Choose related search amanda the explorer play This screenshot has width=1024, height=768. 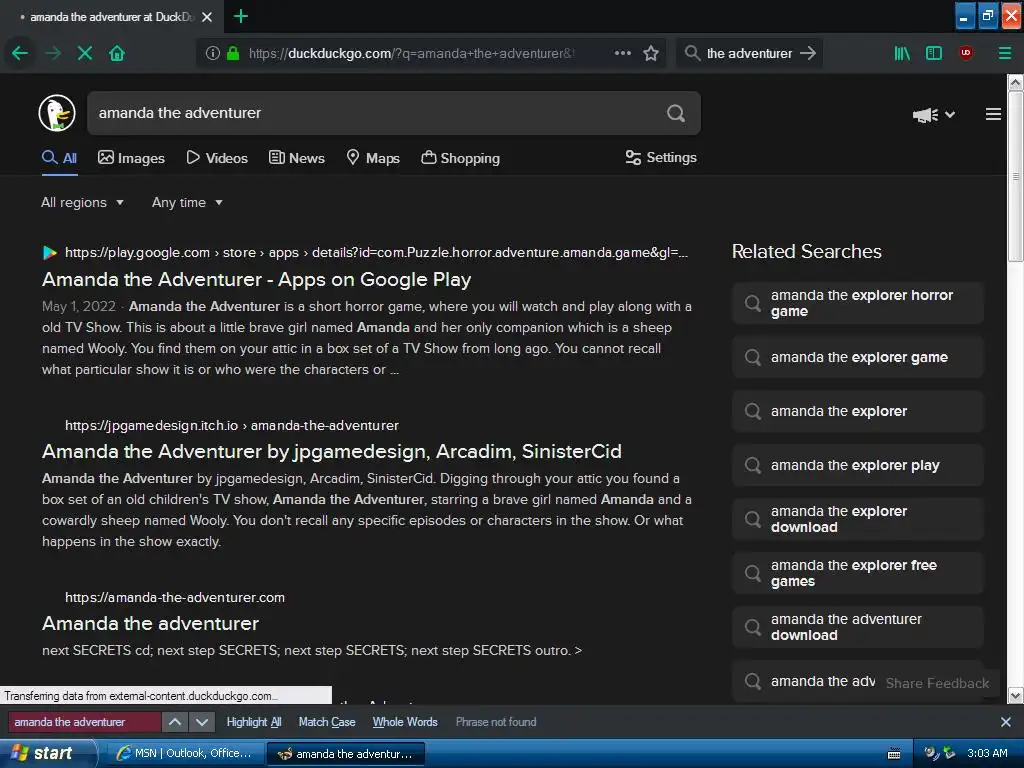pyautogui.click(x=857, y=465)
